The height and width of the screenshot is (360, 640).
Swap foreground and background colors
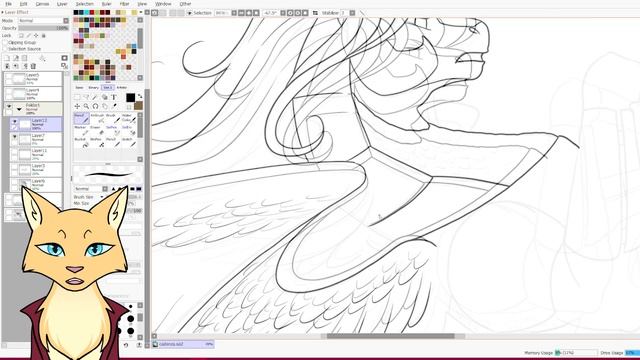[x=140, y=96]
